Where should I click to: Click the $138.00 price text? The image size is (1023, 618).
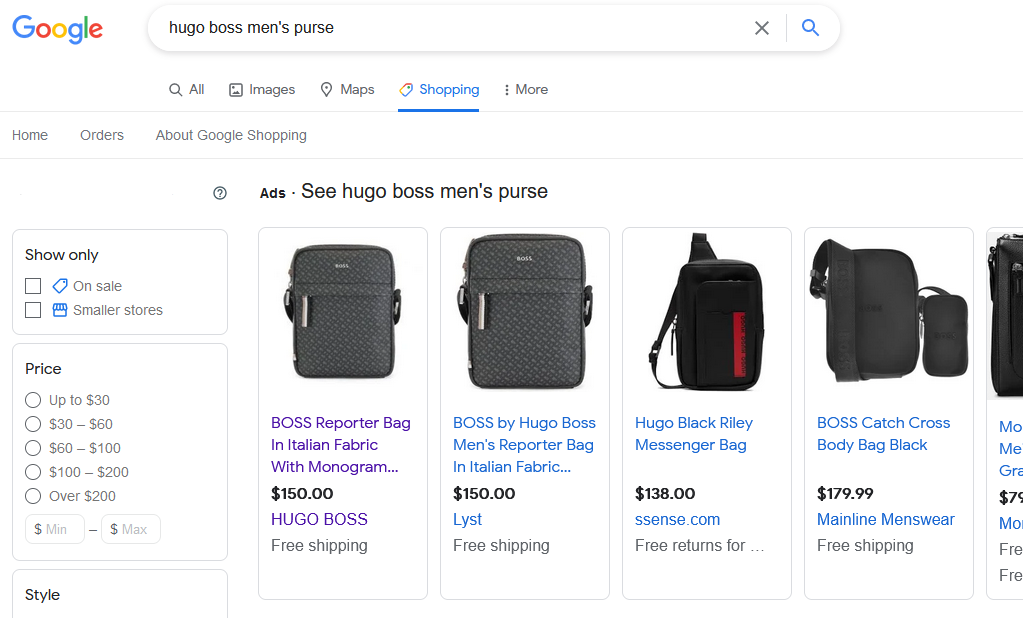(665, 494)
